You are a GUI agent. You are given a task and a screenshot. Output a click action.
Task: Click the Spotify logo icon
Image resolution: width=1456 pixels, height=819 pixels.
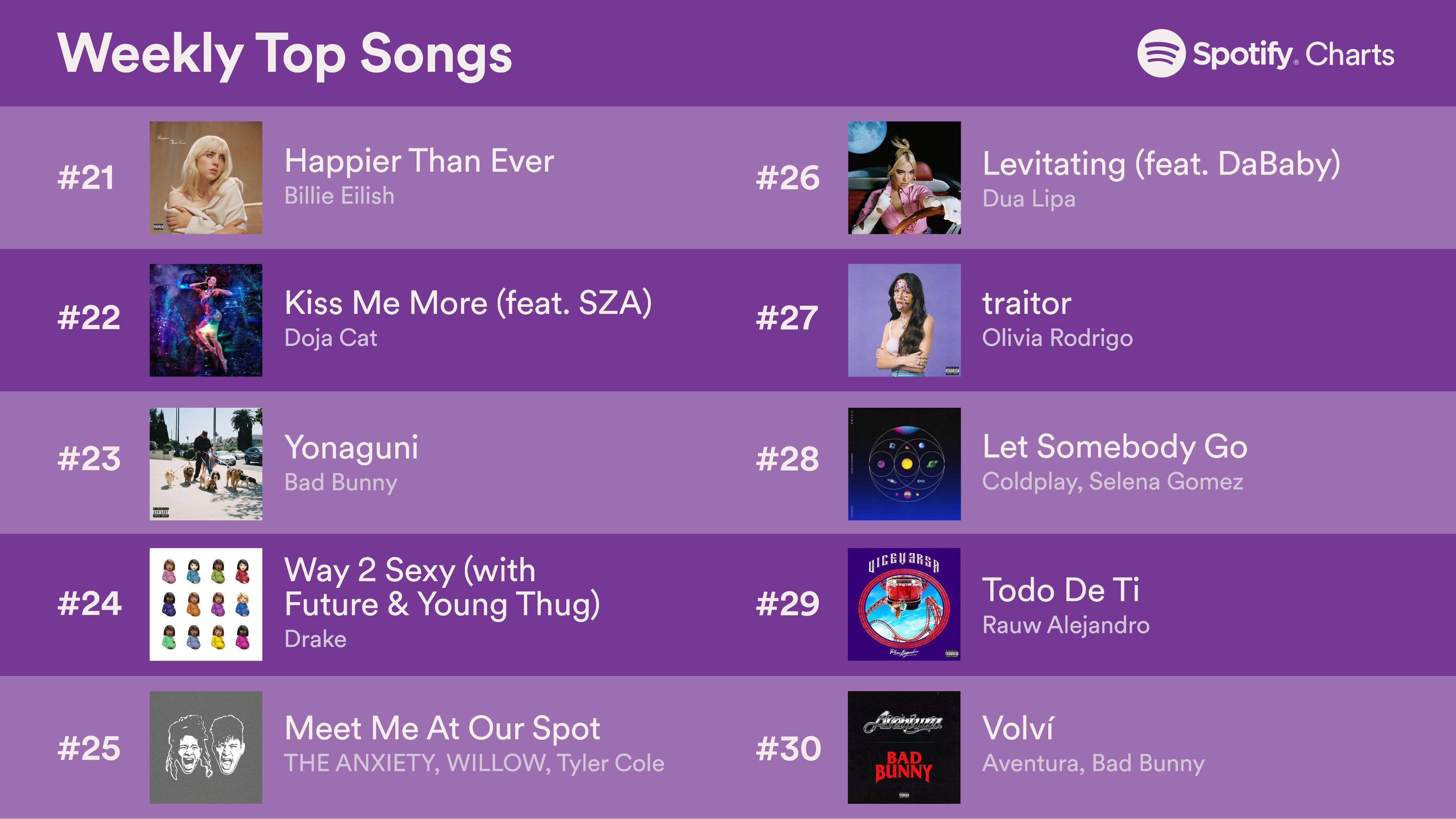click(1160, 54)
